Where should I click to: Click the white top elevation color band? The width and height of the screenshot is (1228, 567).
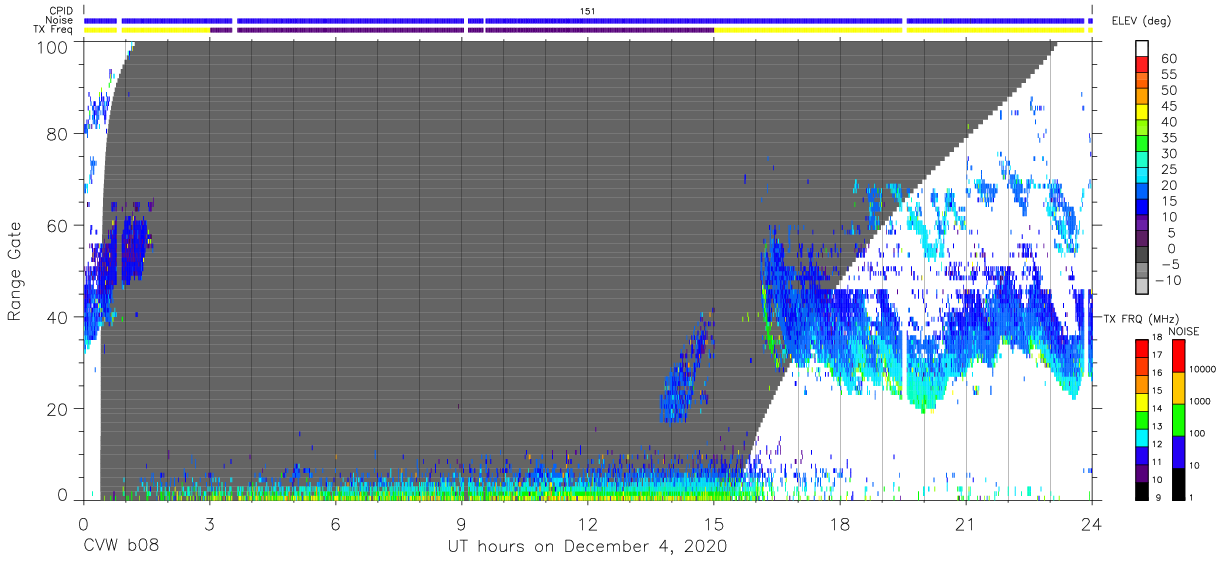click(x=1144, y=49)
